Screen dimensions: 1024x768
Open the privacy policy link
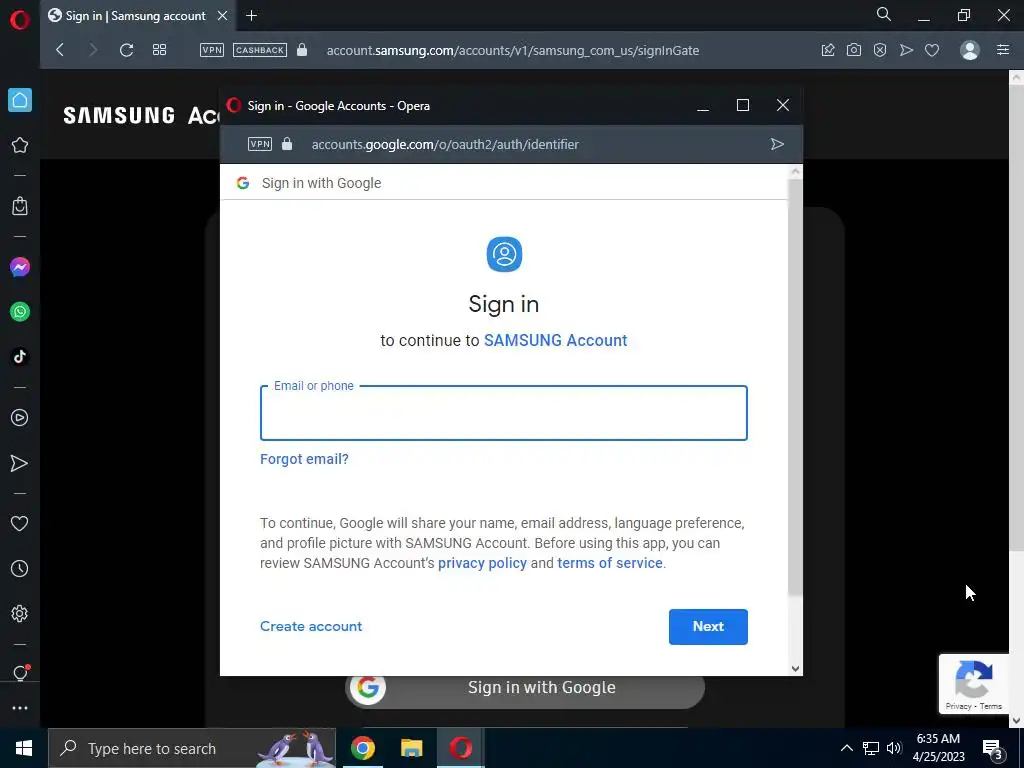tap(482, 563)
